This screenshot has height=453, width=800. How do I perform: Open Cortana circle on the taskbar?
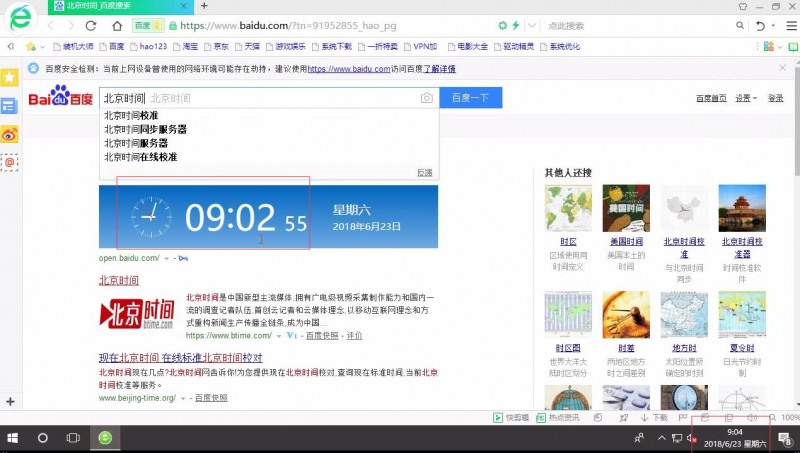(43, 438)
